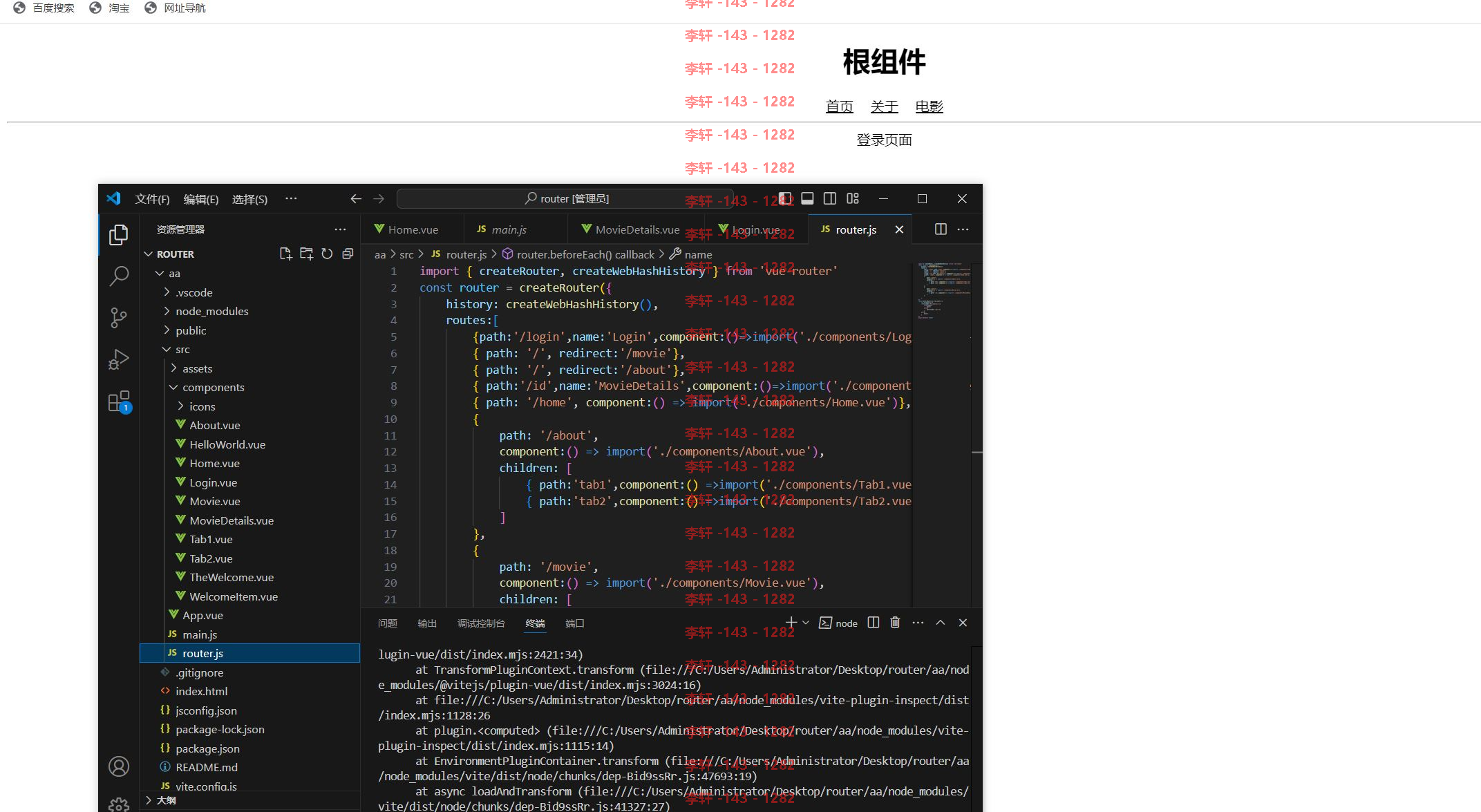Customize layout from title bar
The height and width of the screenshot is (812, 1481).
click(853, 199)
